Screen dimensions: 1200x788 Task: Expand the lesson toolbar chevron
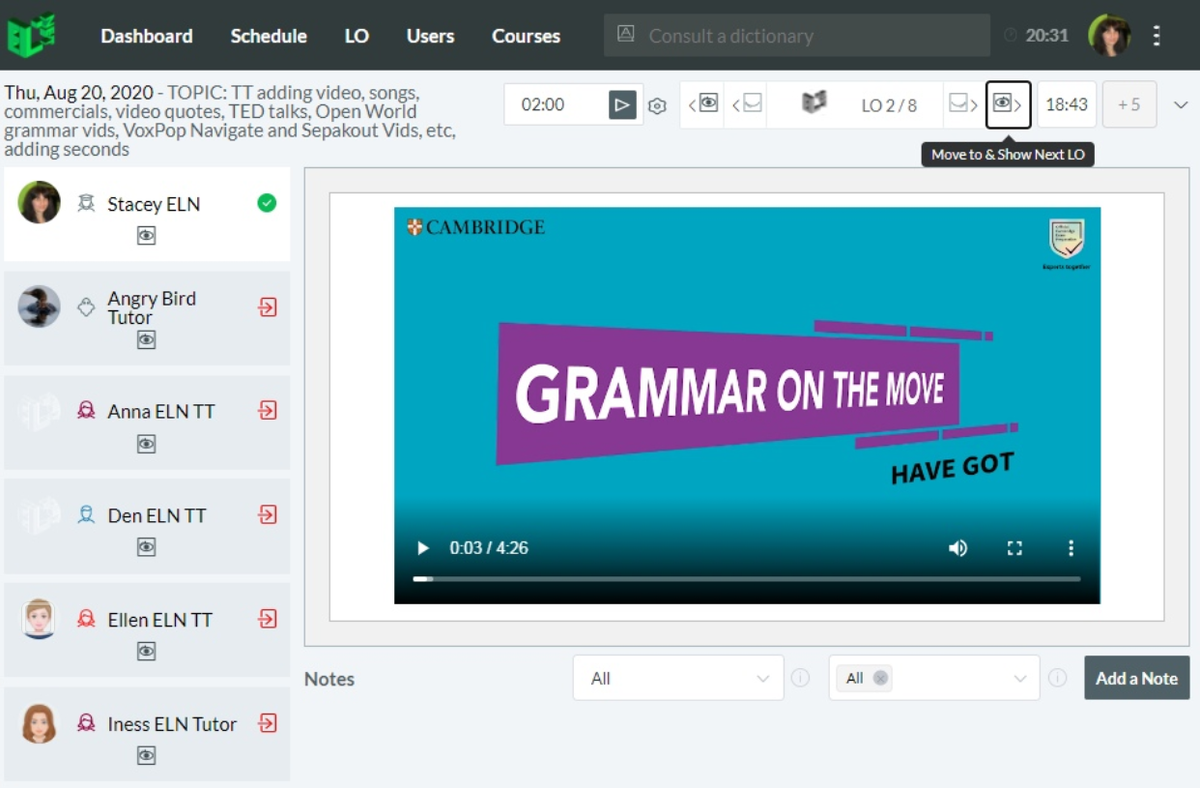click(x=1180, y=105)
